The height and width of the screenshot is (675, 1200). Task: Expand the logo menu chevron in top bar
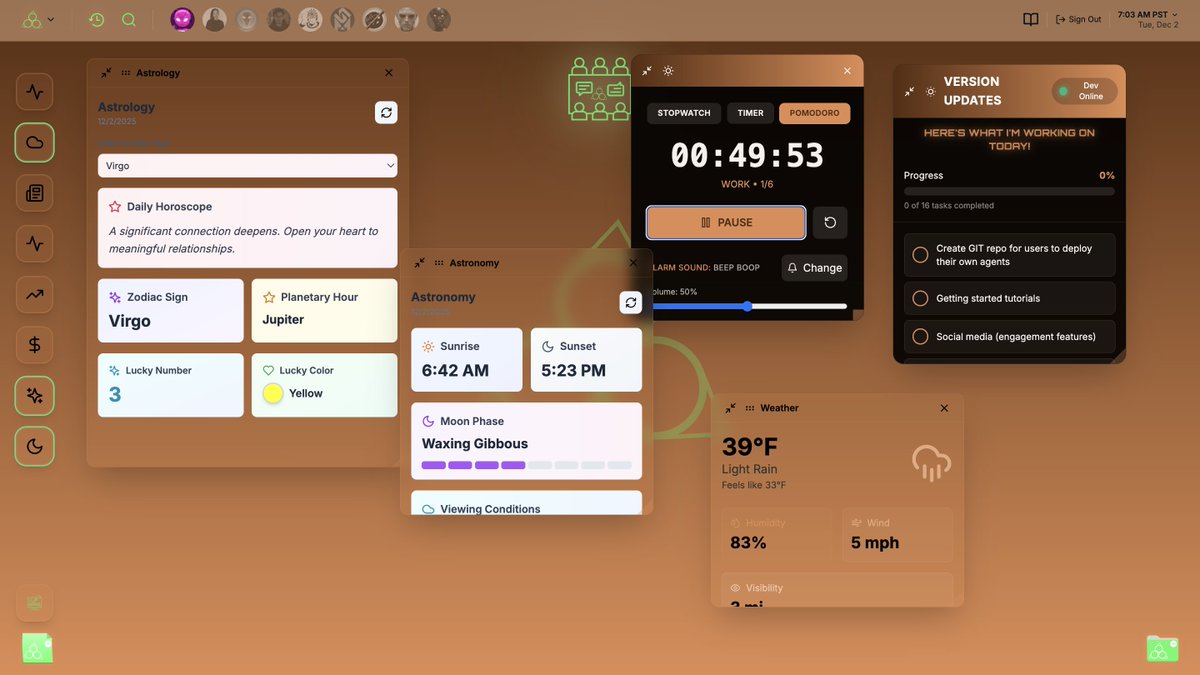51,19
